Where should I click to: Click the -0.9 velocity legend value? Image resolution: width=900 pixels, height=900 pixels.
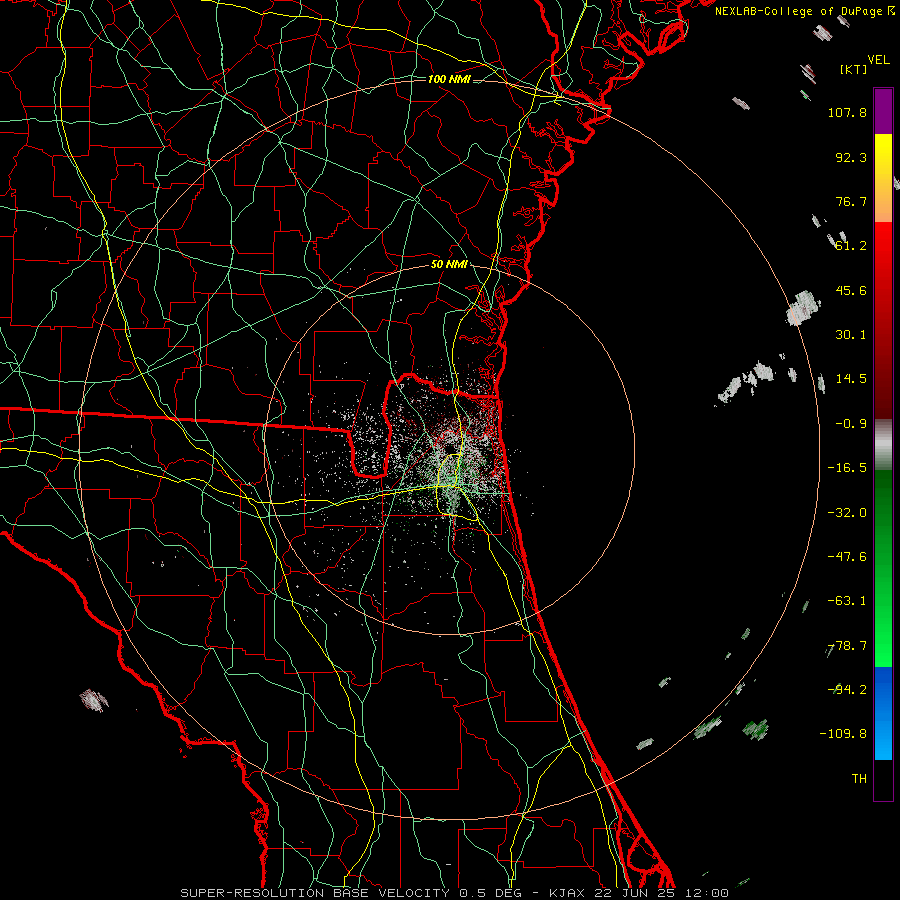coord(851,424)
